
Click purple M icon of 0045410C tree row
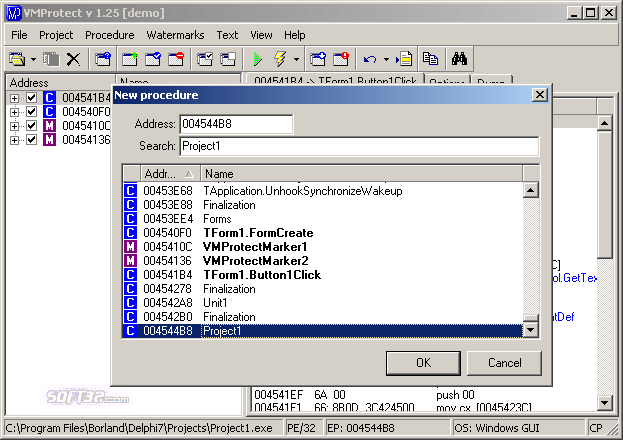point(49,126)
